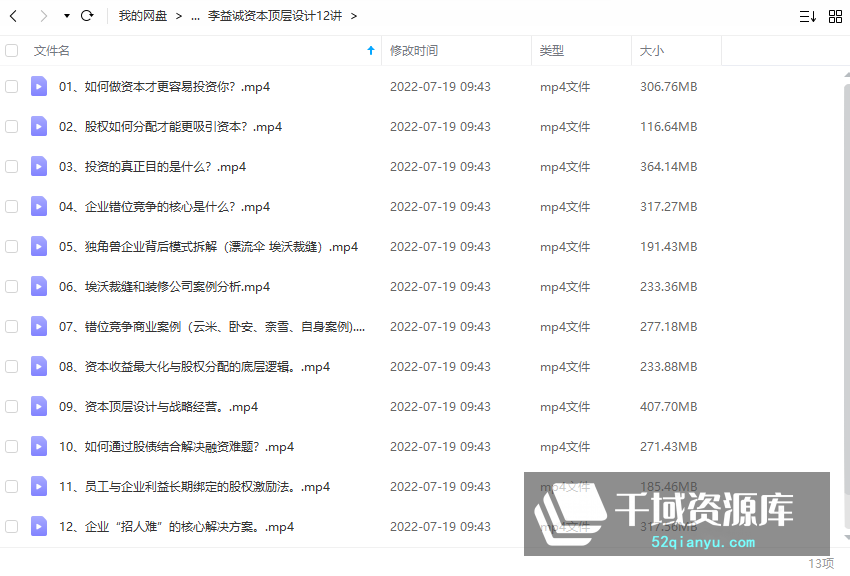850x576 pixels.
Task: Select file name 01、如何做资本才更容易投资你？.mp4
Action: pos(164,87)
